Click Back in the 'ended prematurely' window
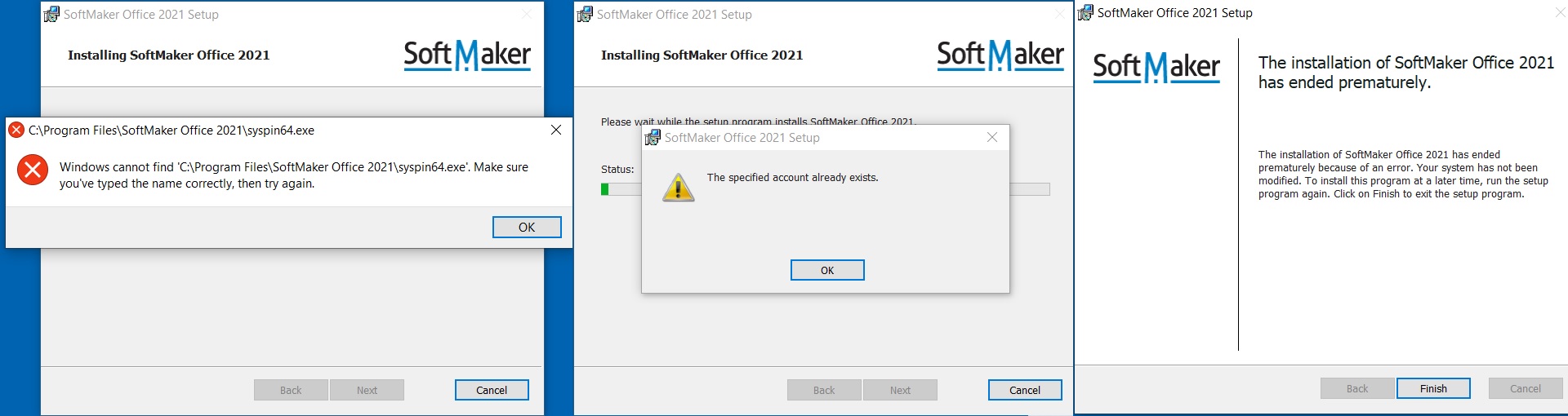The height and width of the screenshot is (416, 1568). [1356, 388]
